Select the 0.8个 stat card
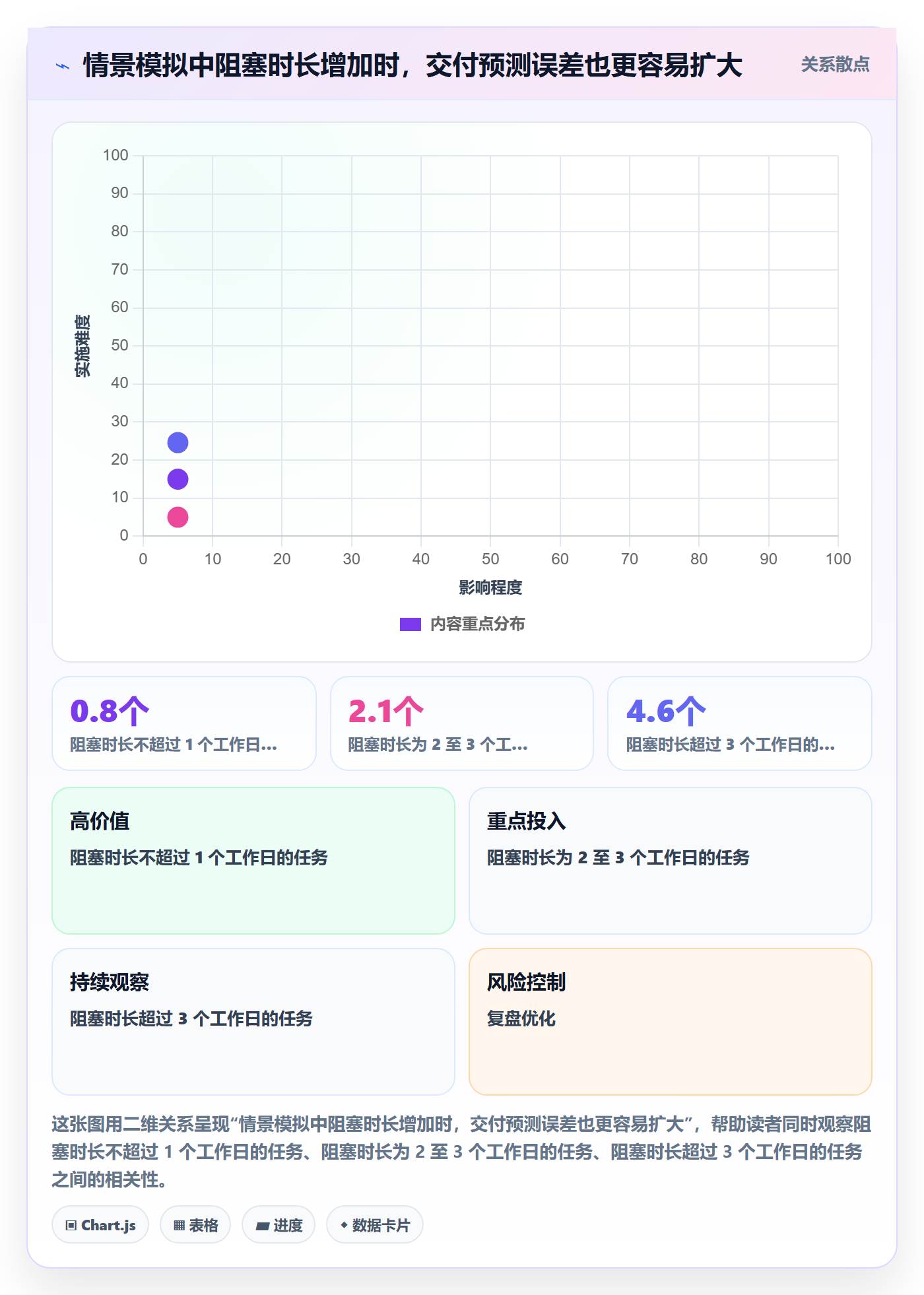 coord(184,723)
